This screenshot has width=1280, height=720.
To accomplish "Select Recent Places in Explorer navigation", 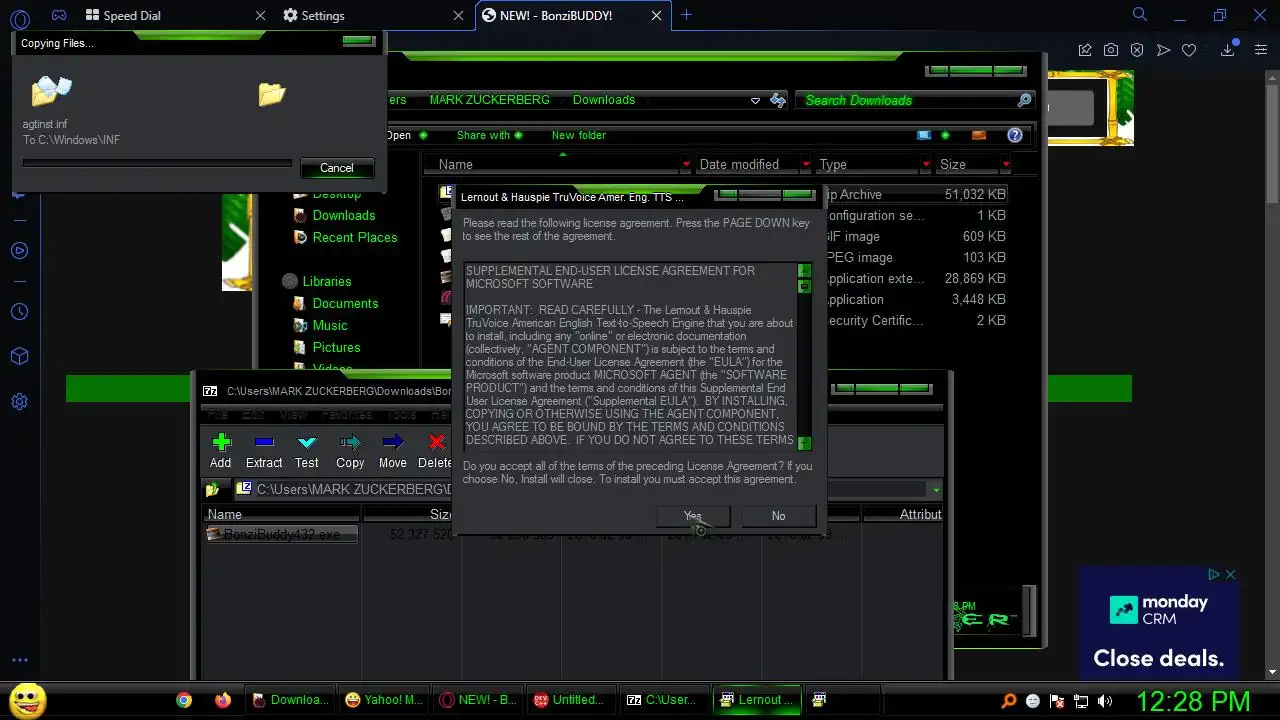I will coord(355,237).
